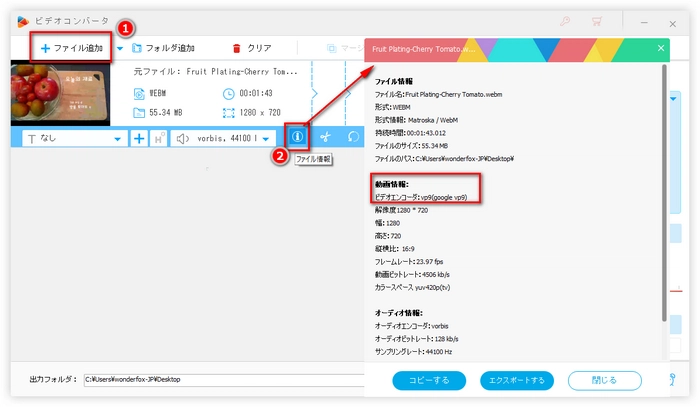Click the 閉じる button
Image resolution: width=700 pixels, height=407 pixels.
click(x=604, y=380)
